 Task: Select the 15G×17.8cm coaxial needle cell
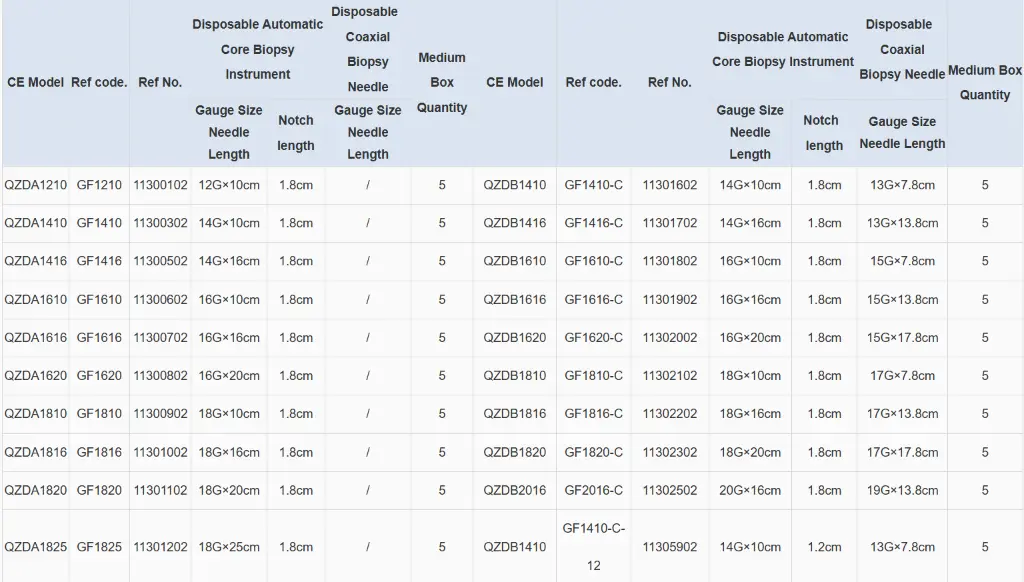pyautogui.click(x=902, y=338)
